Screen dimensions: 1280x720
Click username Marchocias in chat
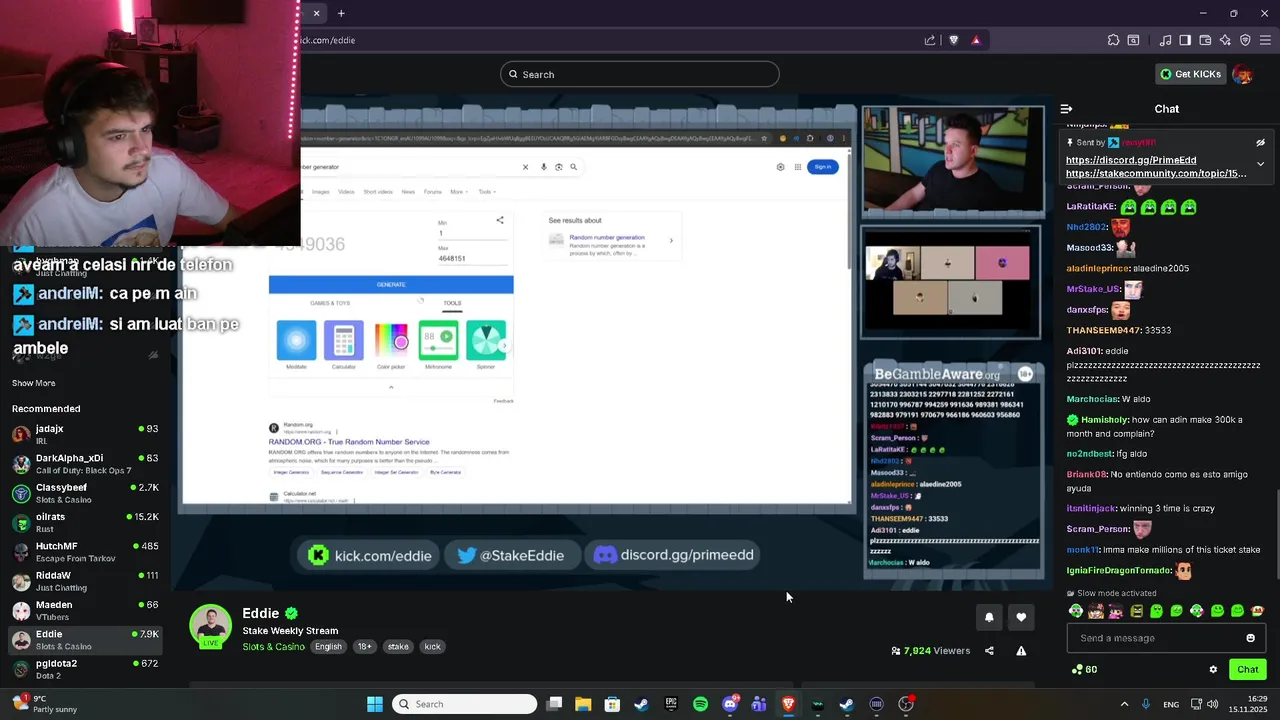[x=1092, y=399]
